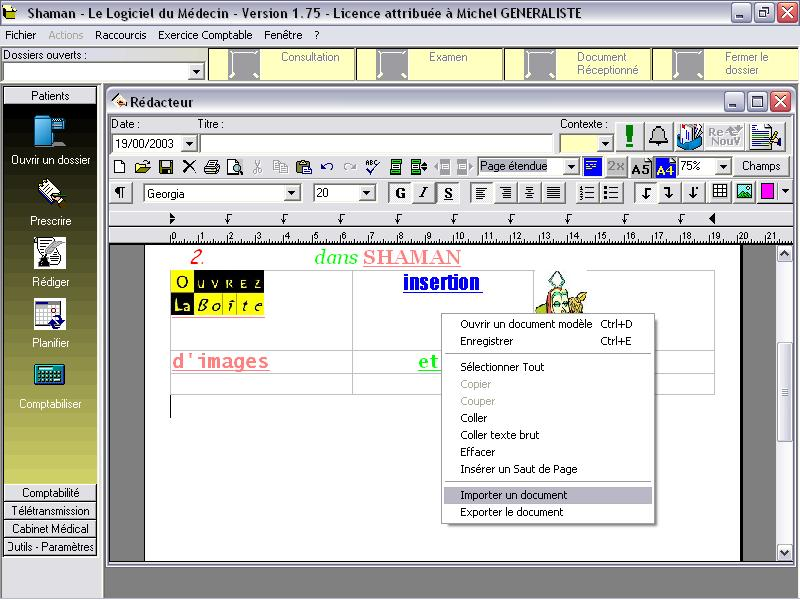Toggle italic I formatting
Viewport: 800px width, 600px height.
click(x=423, y=193)
